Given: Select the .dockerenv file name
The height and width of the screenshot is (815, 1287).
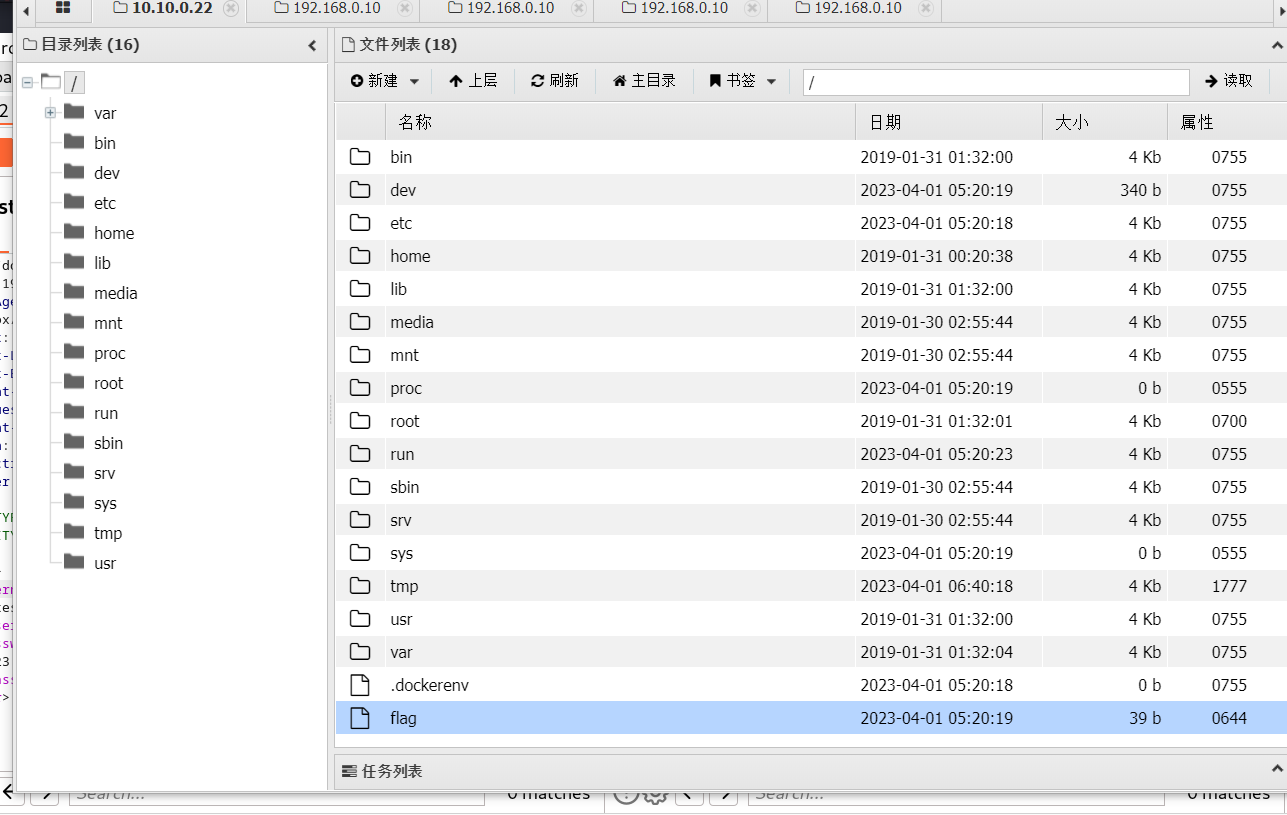Looking at the screenshot, I should tap(429, 685).
